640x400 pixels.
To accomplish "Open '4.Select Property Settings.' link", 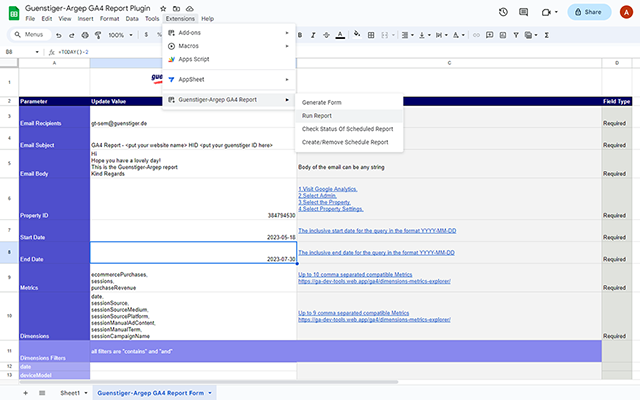I will pos(331,209).
